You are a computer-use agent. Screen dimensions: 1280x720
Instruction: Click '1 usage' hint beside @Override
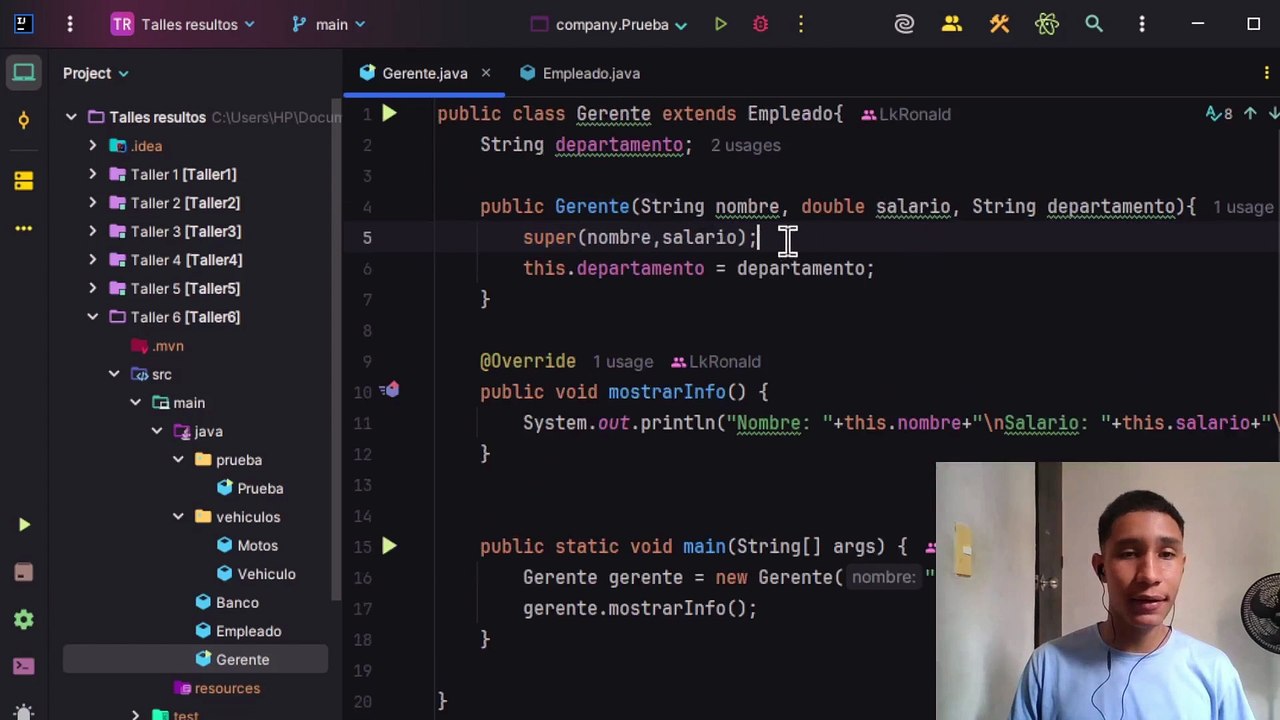coord(622,361)
